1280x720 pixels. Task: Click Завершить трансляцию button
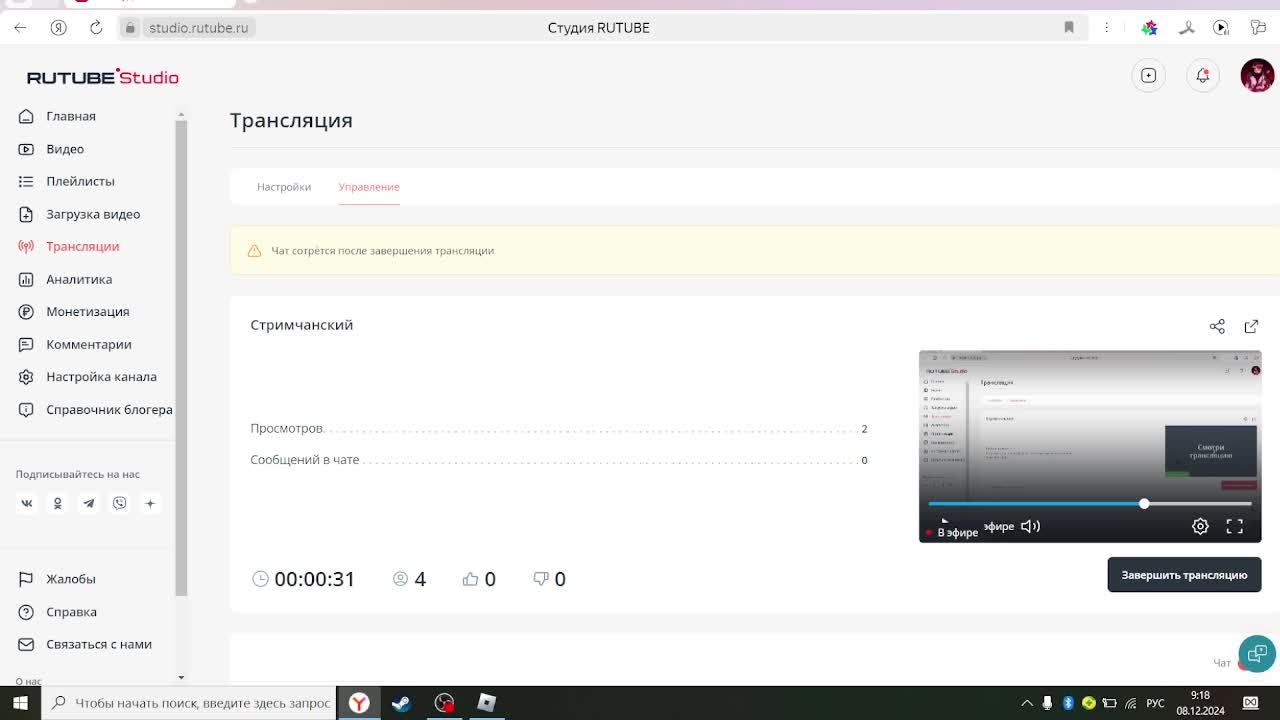point(1184,575)
